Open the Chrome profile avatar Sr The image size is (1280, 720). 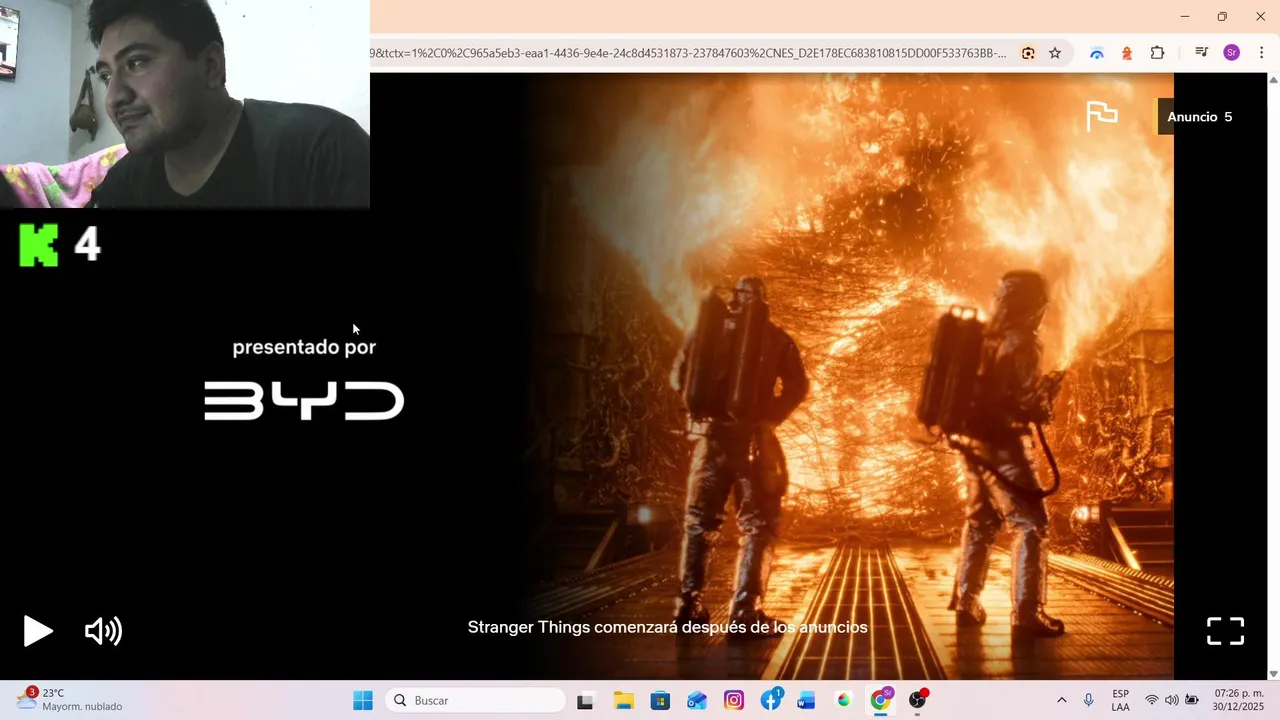click(x=1232, y=53)
